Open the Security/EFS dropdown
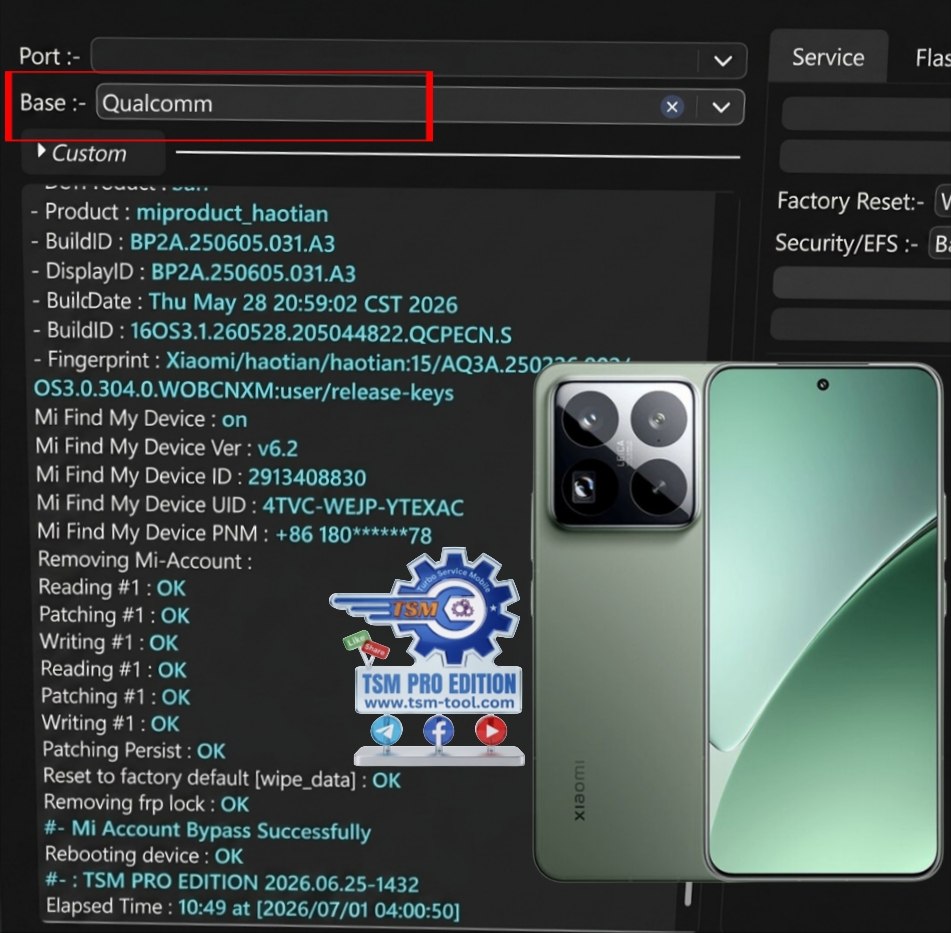951x933 pixels. pyautogui.click(x=940, y=243)
